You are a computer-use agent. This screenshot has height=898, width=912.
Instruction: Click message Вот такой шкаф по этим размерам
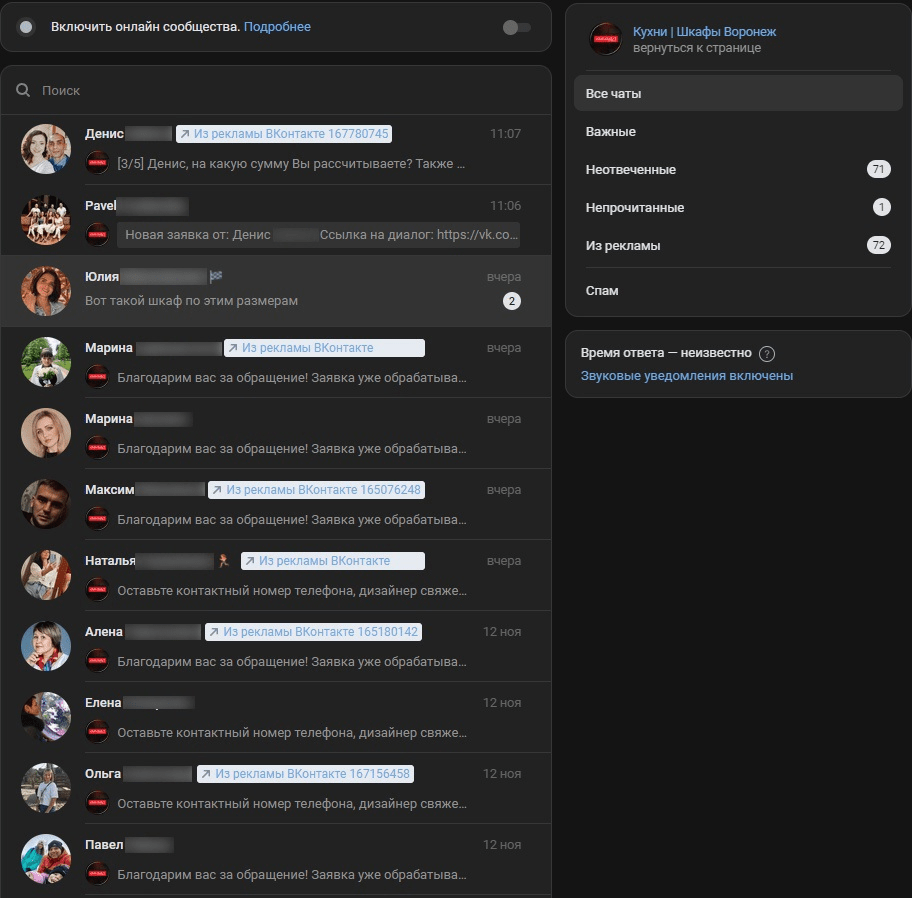pos(191,301)
